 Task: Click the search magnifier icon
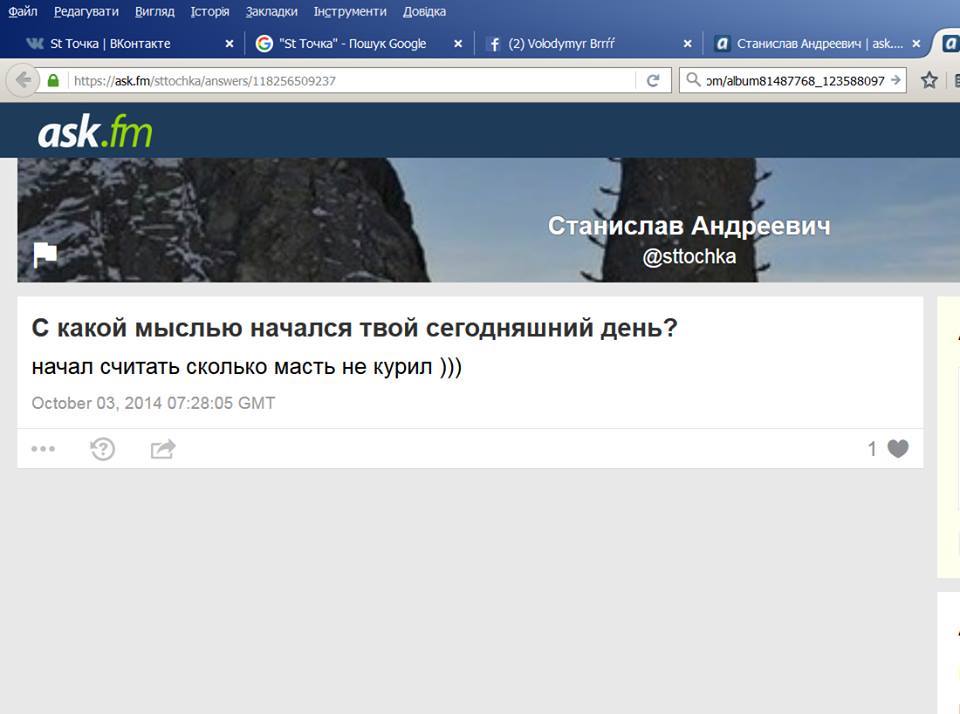(x=692, y=80)
